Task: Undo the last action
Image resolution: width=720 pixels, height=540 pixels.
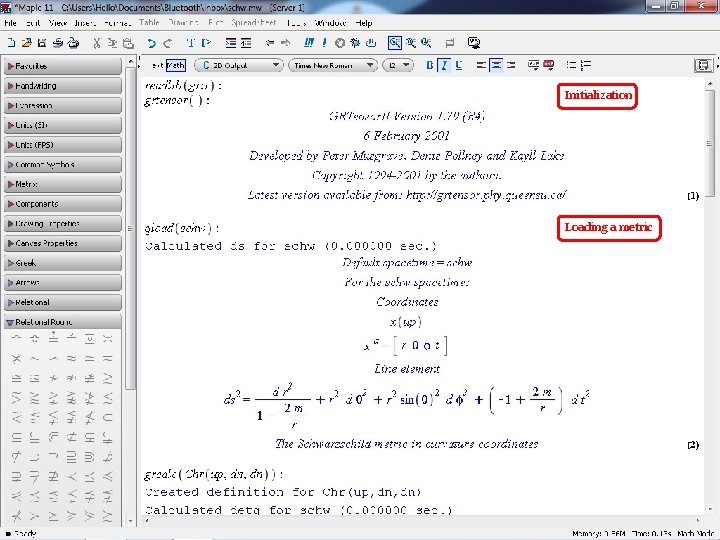Action: pyautogui.click(x=151, y=43)
